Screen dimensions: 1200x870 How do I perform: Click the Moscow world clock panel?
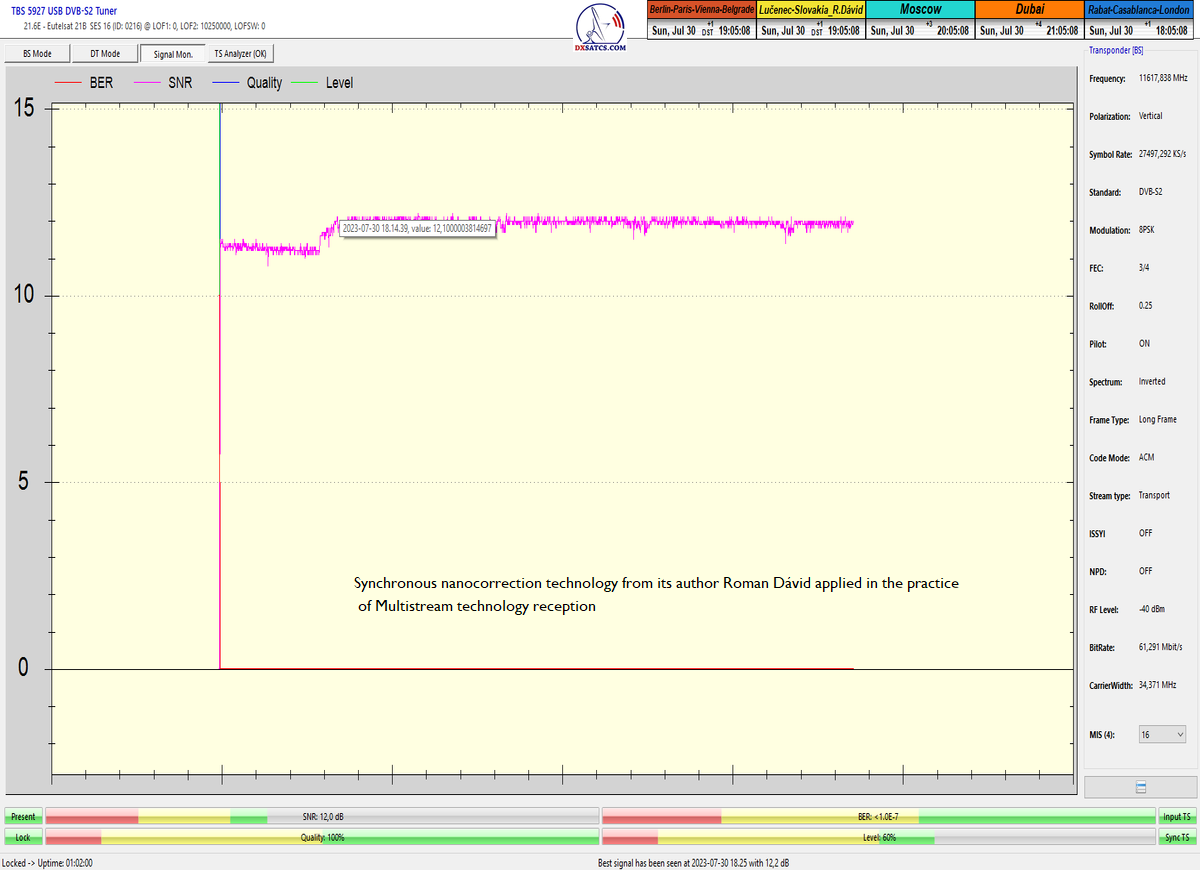[x=920, y=20]
